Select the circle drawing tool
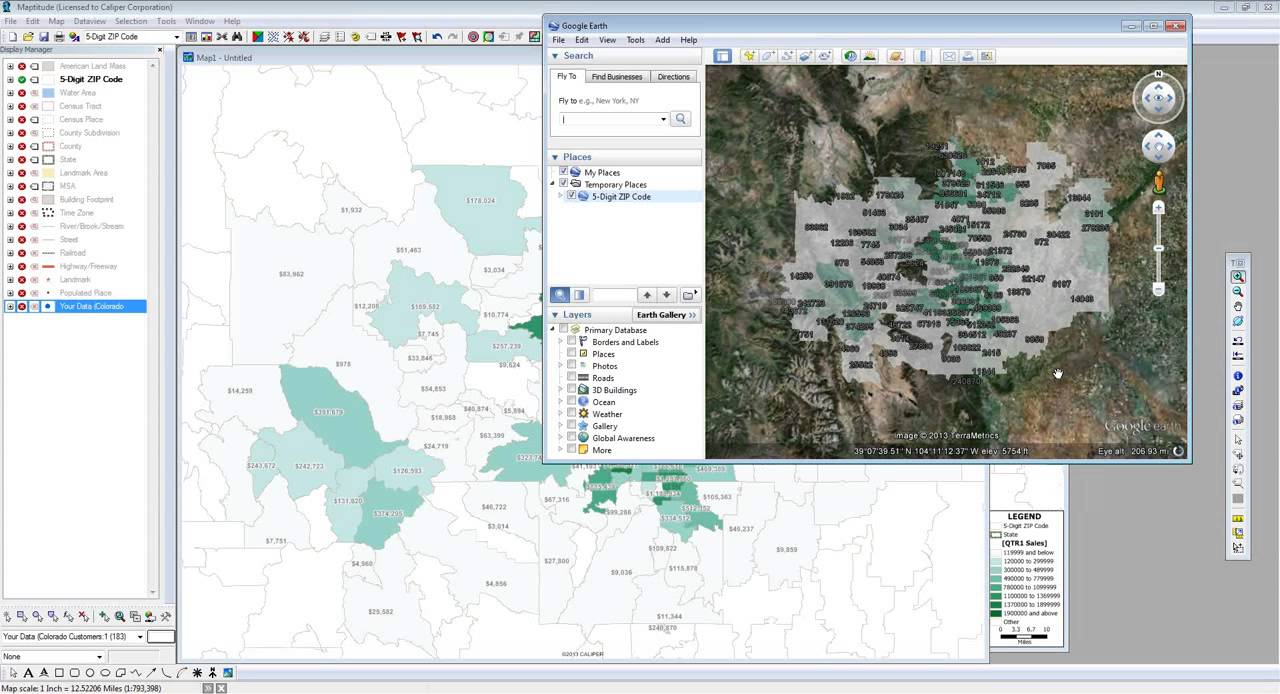The image size is (1280, 694). 90,673
